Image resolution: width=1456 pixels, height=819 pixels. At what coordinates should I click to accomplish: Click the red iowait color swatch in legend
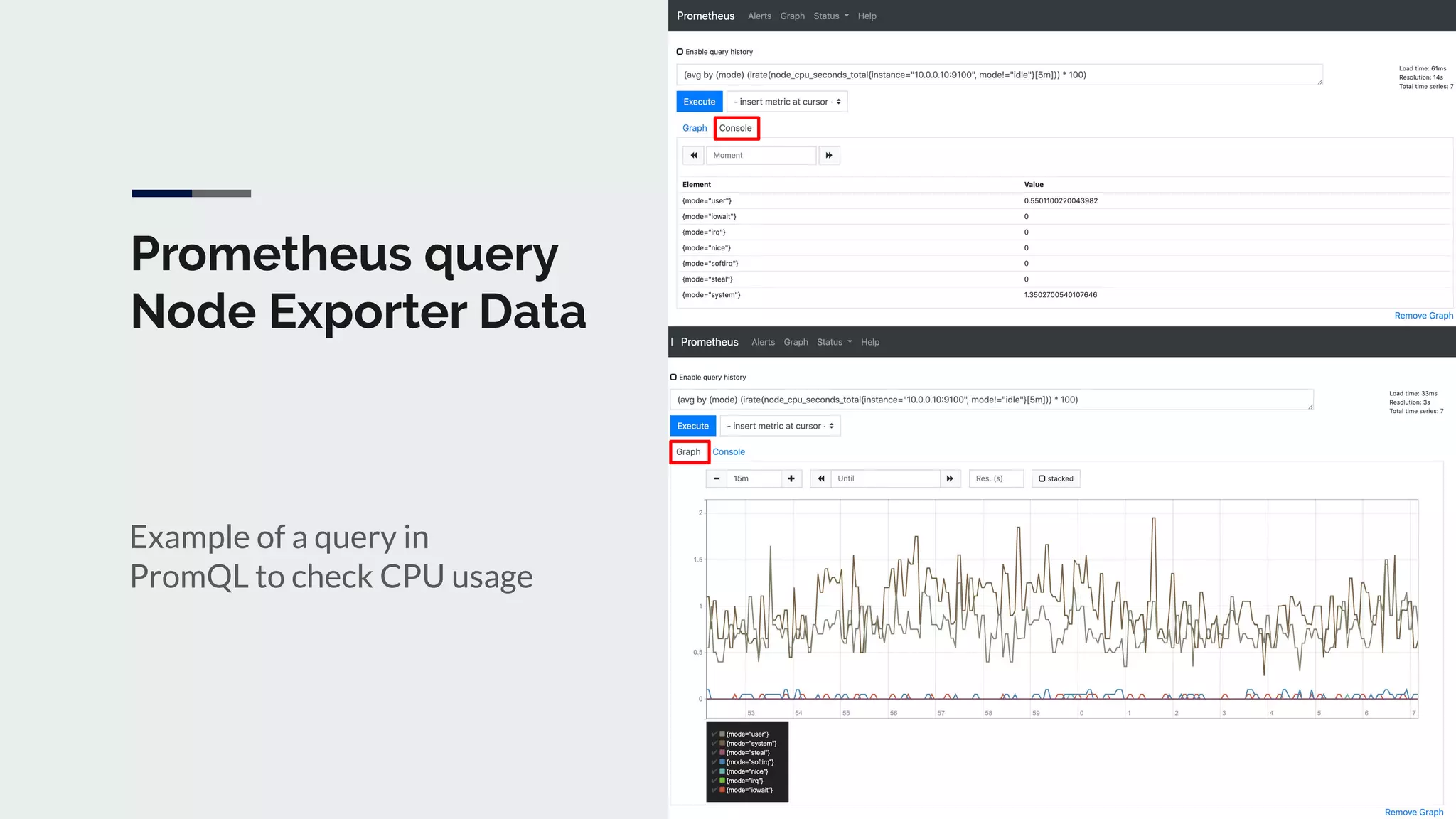tap(722, 789)
